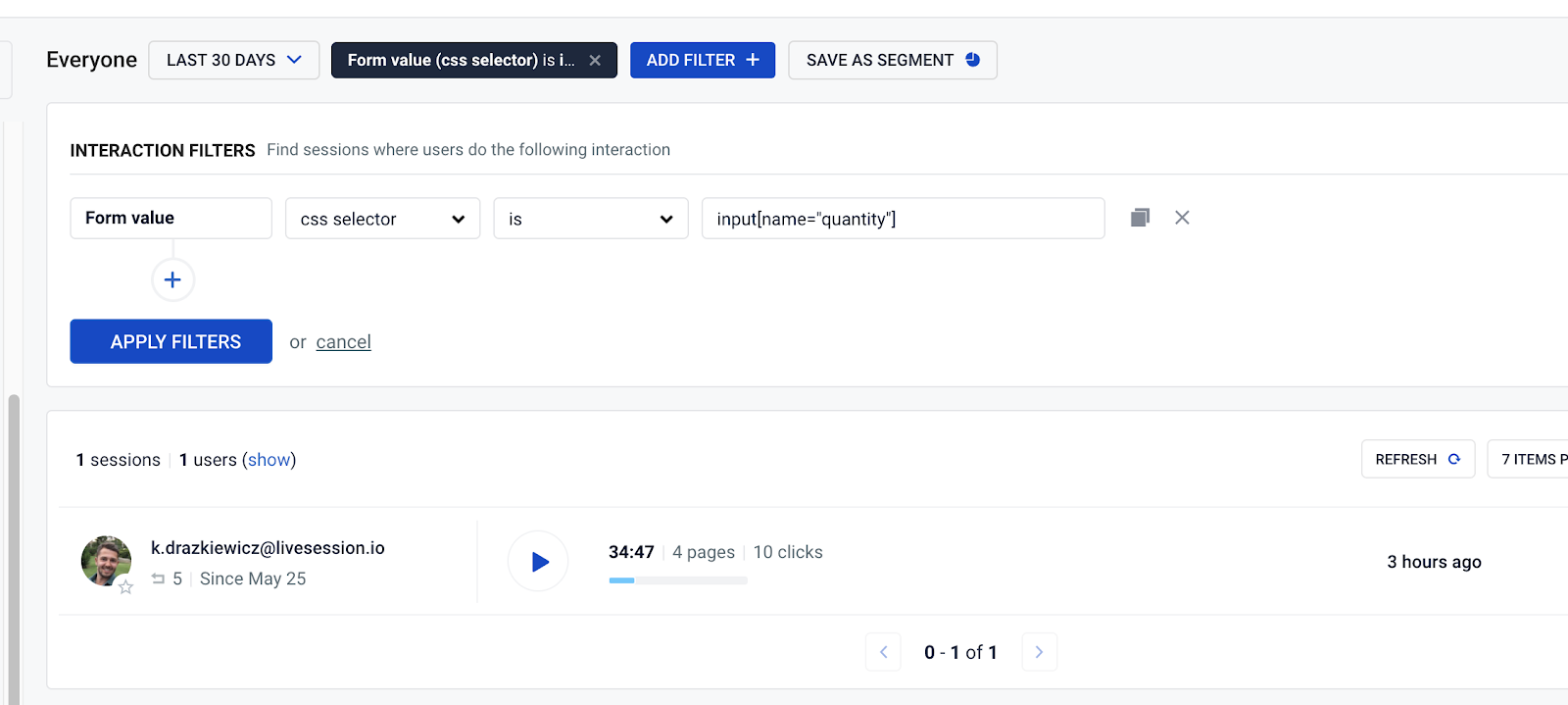
Task: Duplicate the Form value filter row
Action: (1140, 218)
